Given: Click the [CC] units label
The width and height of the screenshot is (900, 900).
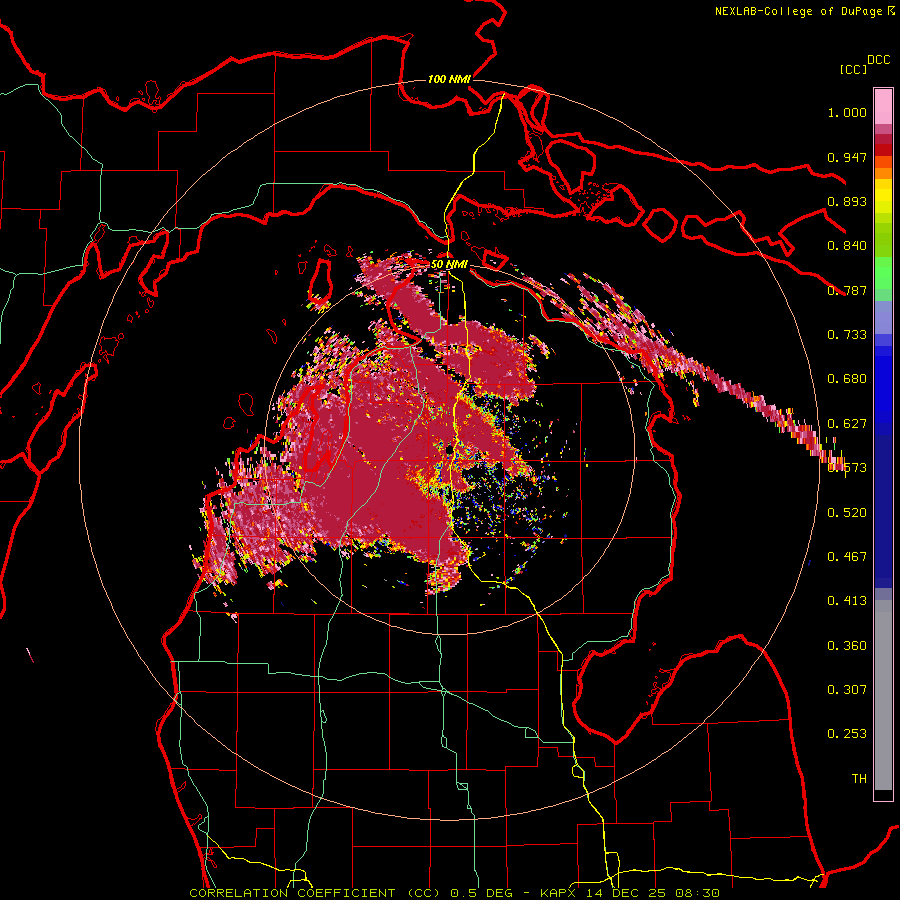Looking at the screenshot, I should (853, 69).
